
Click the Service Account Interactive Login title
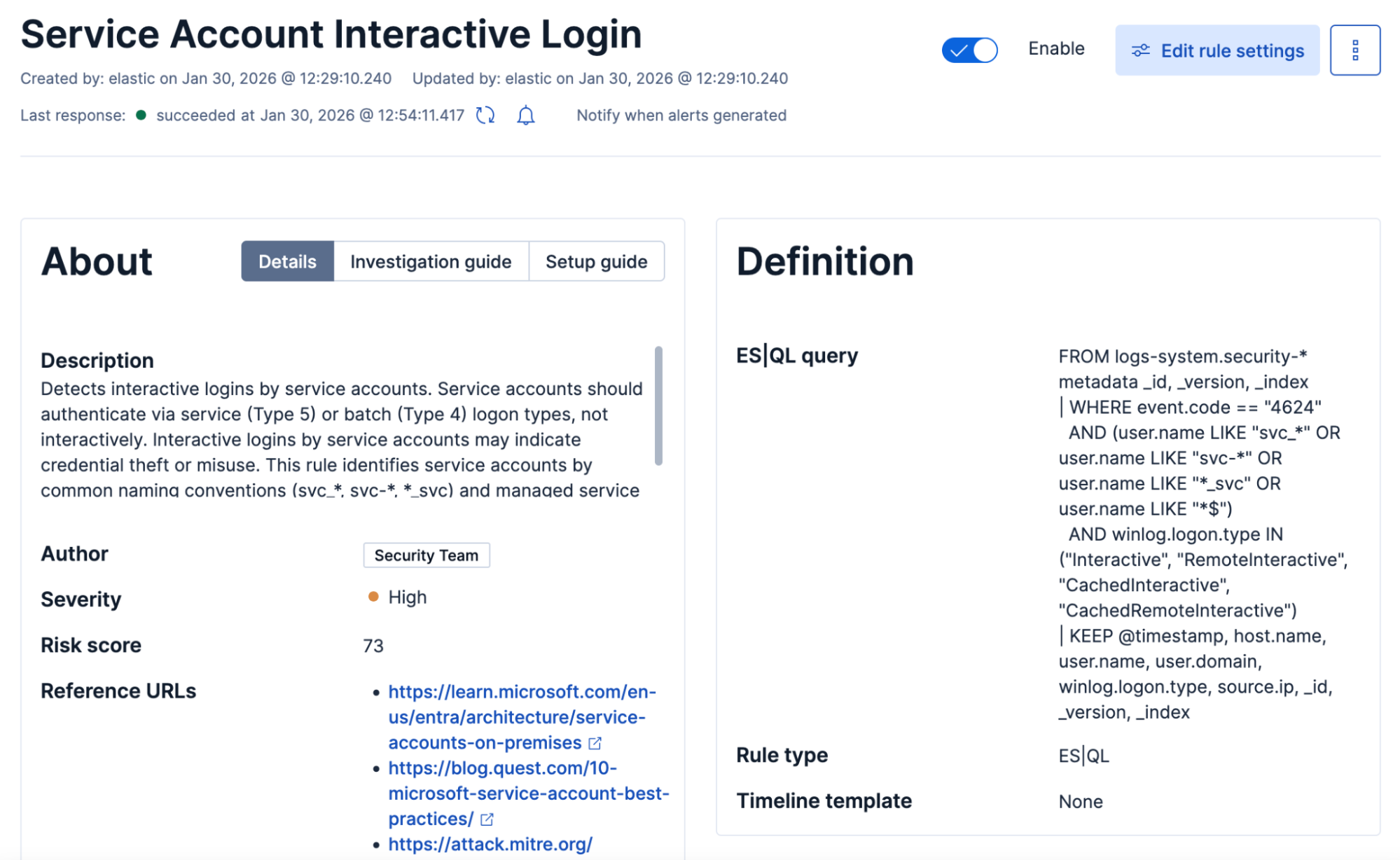(331, 34)
